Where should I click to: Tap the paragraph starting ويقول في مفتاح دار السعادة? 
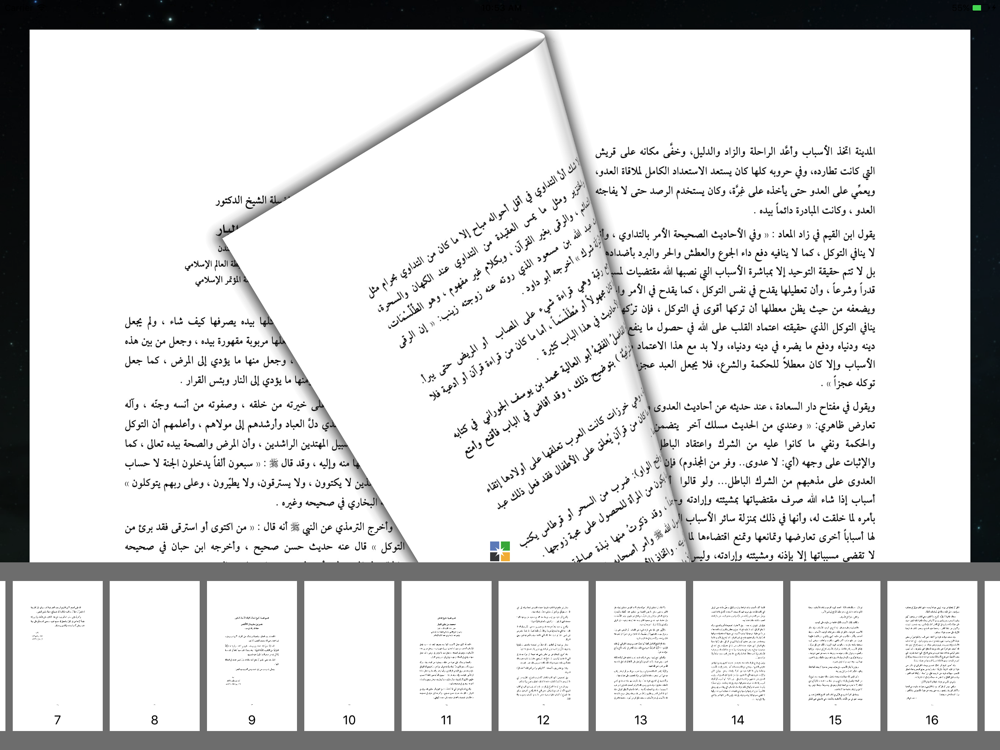click(765, 481)
